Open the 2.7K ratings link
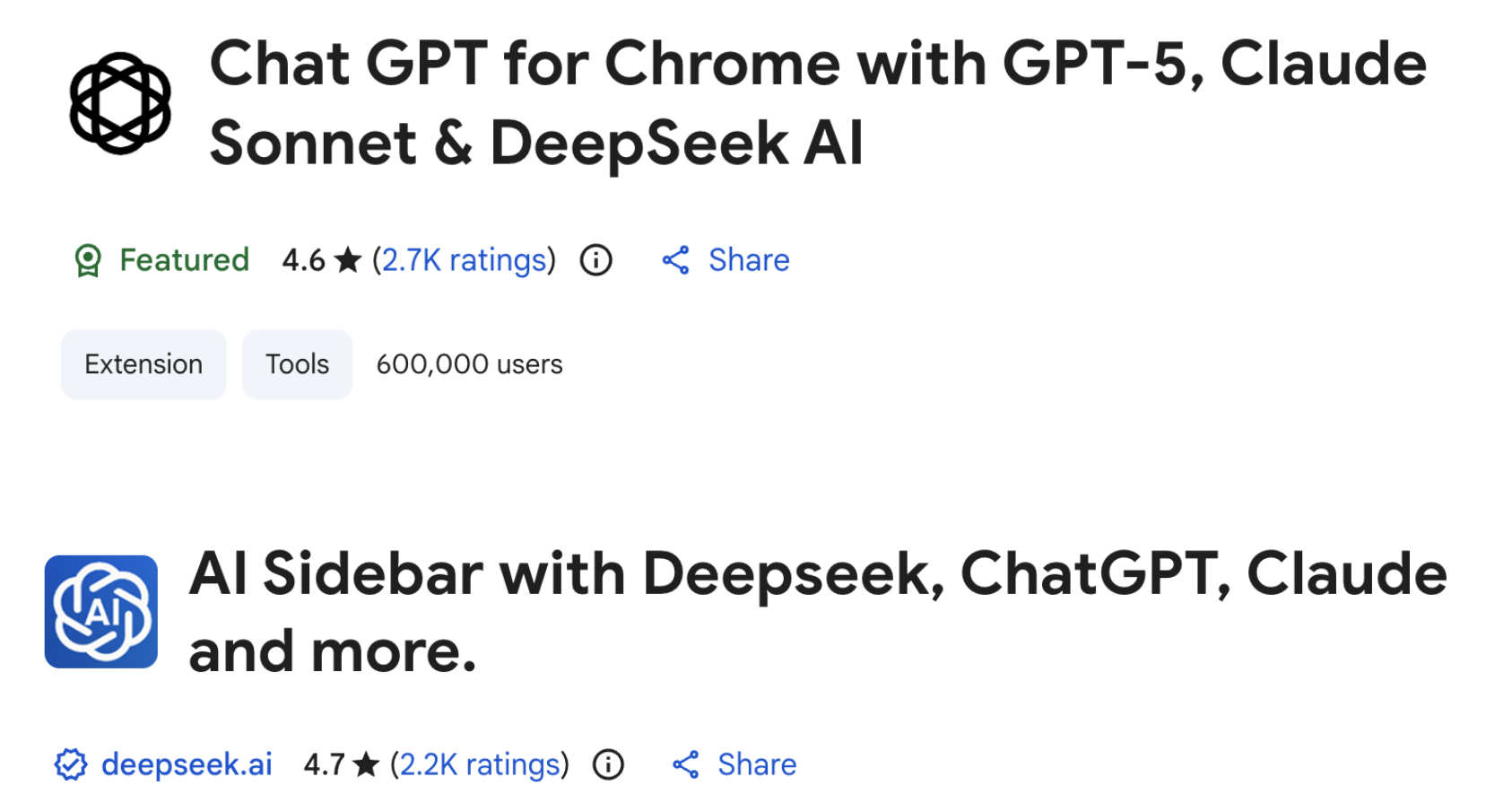This screenshot has width=1512, height=812. (x=464, y=260)
